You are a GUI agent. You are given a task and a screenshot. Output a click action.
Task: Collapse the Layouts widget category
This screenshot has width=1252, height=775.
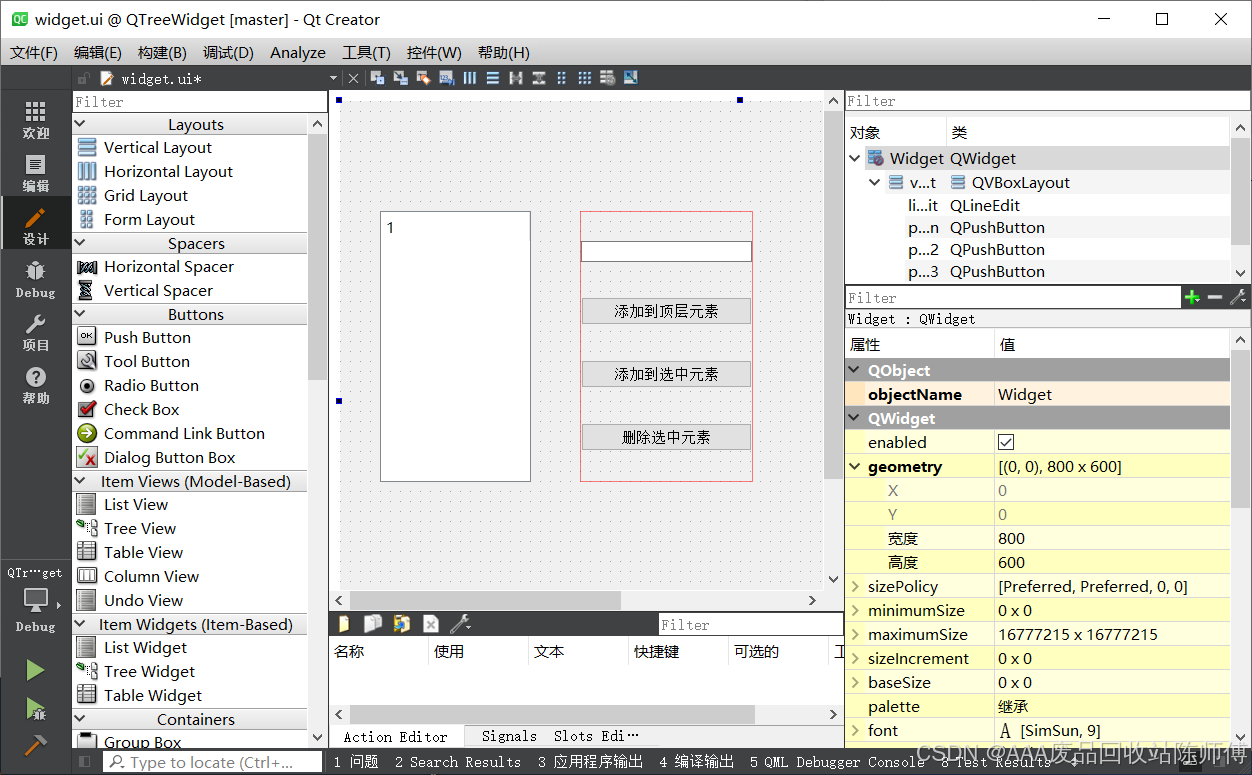[x=80, y=124]
